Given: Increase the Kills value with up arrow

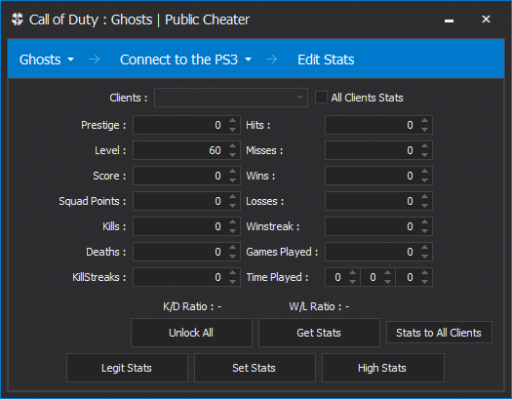Looking at the screenshot, I should coord(233,222).
